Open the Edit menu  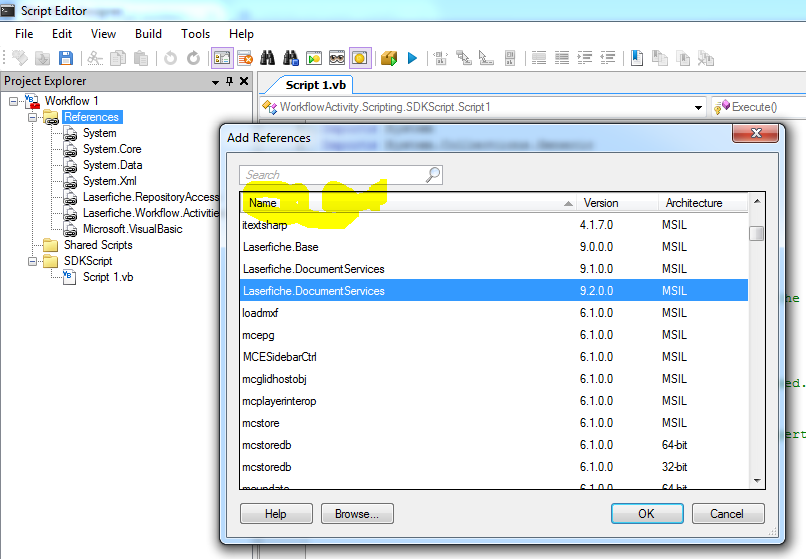[62, 34]
